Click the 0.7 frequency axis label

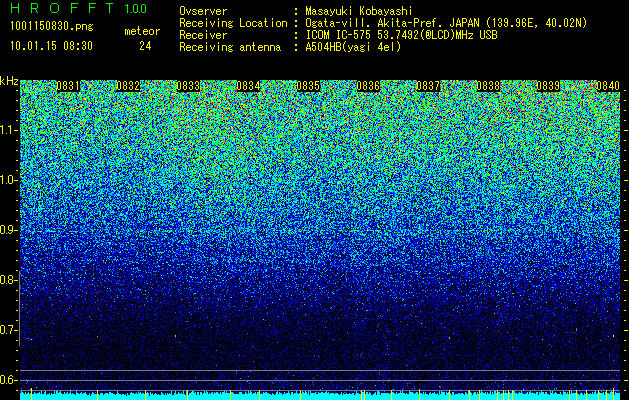[x=8, y=330]
